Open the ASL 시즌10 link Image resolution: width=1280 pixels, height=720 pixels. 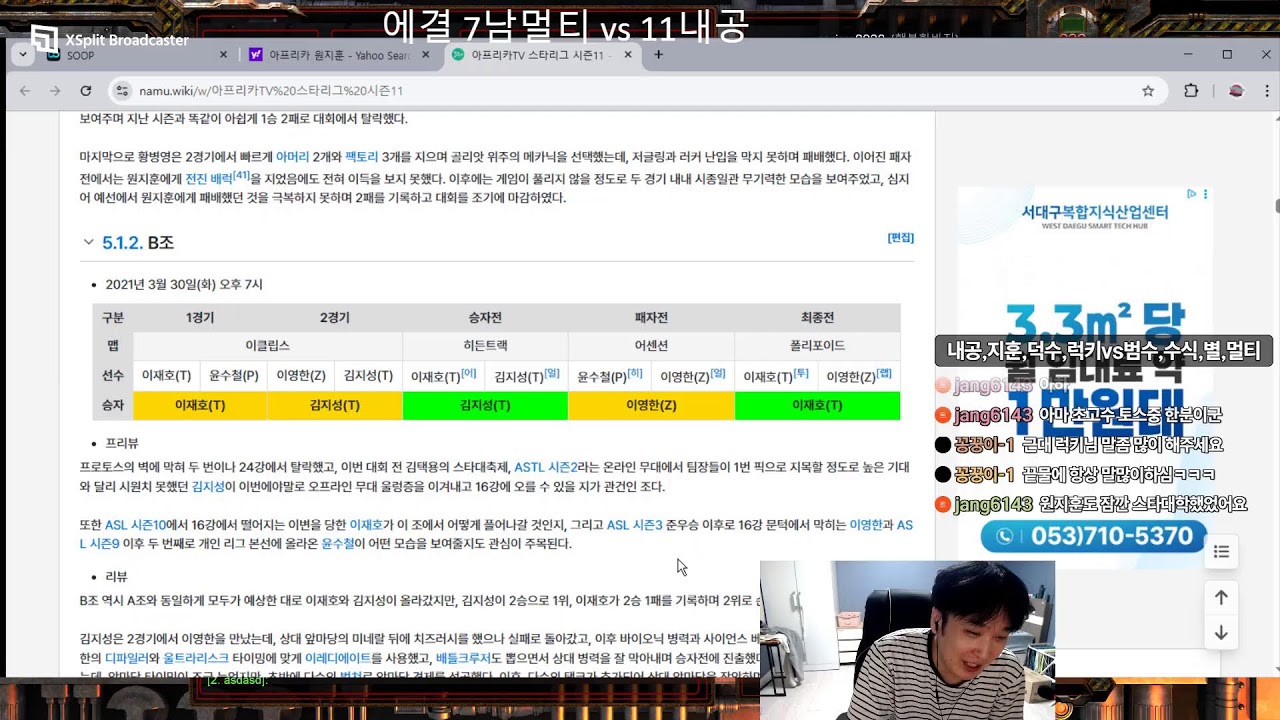coord(135,525)
